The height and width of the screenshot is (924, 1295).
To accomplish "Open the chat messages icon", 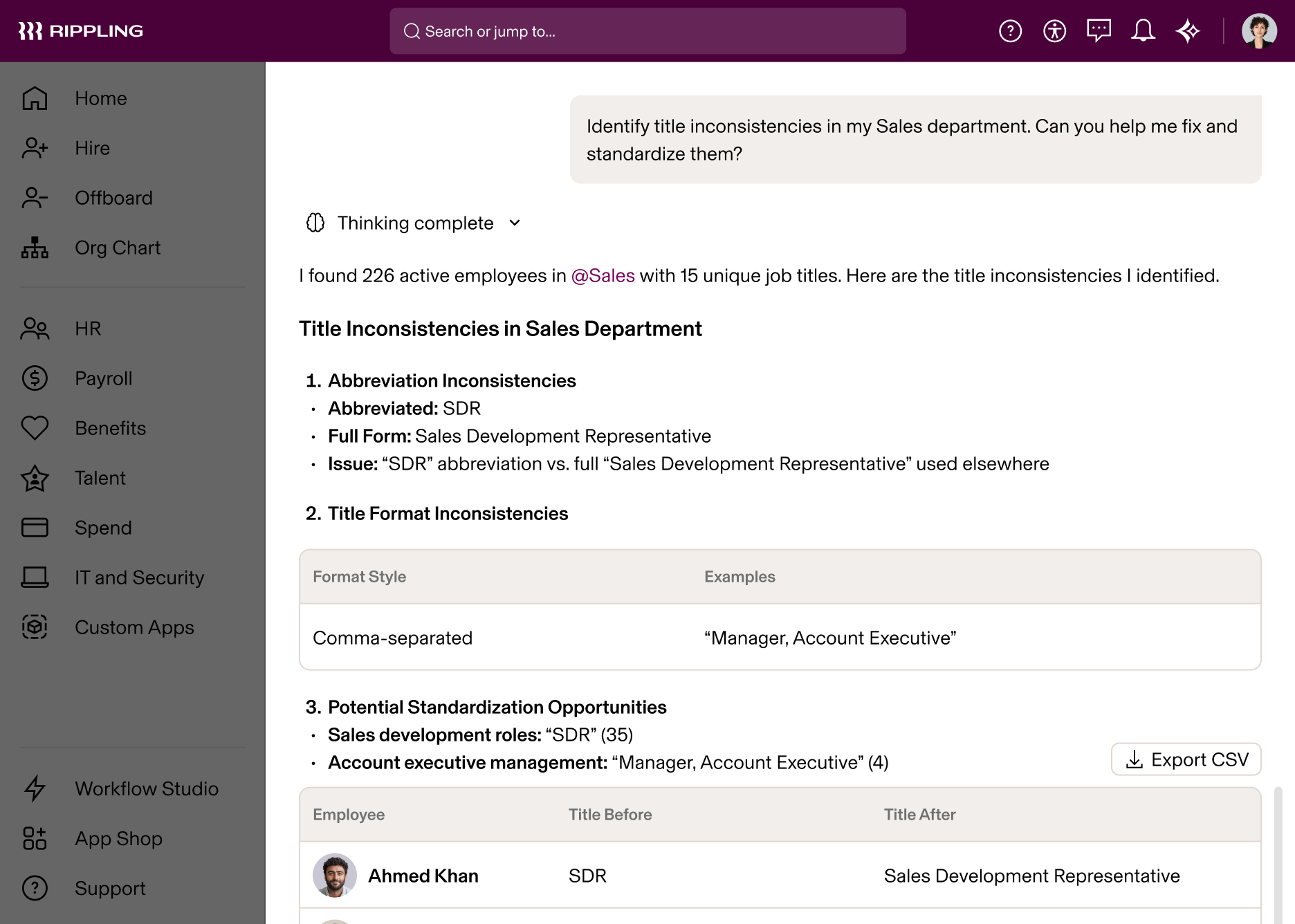I will click(1099, 30).
